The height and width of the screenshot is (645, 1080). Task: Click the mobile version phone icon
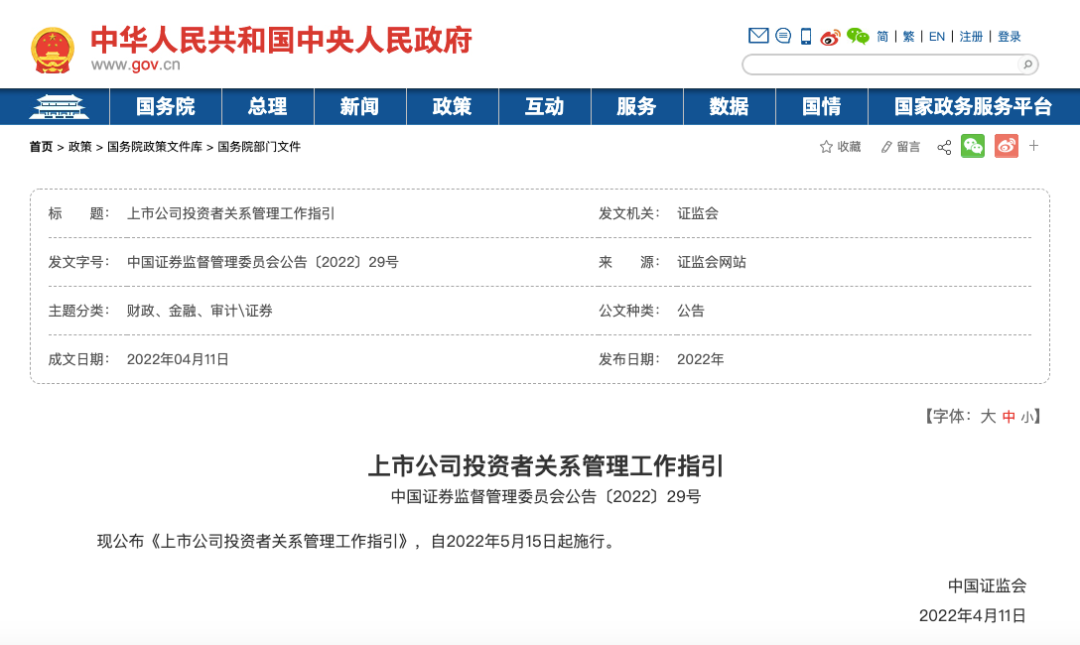[x=805, y=34]
